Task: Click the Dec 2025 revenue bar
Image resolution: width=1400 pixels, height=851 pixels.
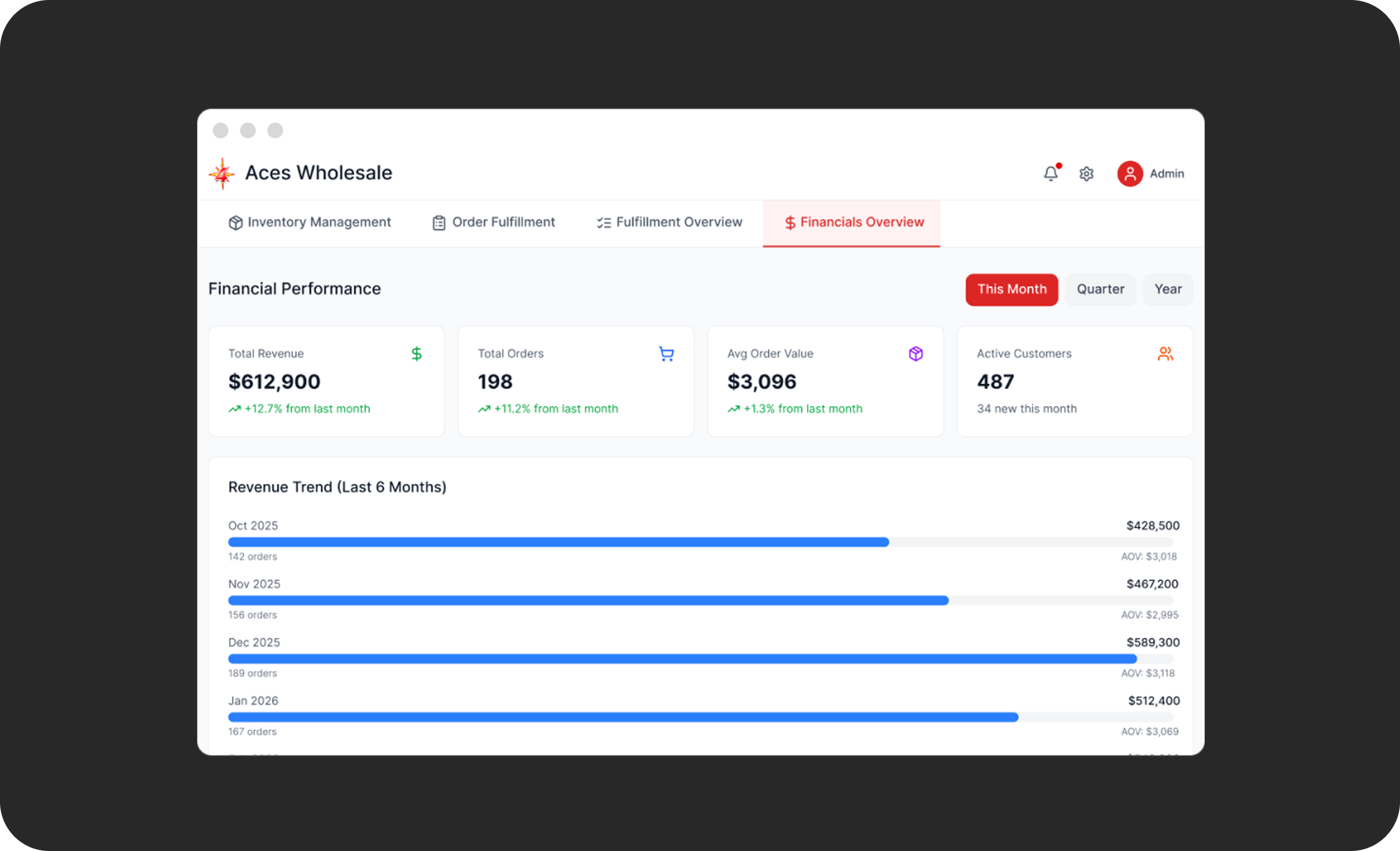Action: pos(682,659)
